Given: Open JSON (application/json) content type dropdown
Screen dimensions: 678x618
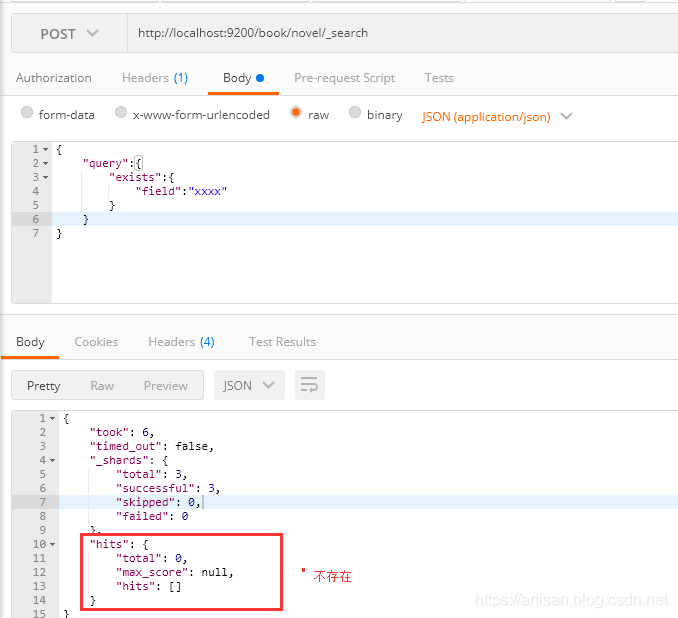Looking at the screenshot, I should tap(497, 116).
